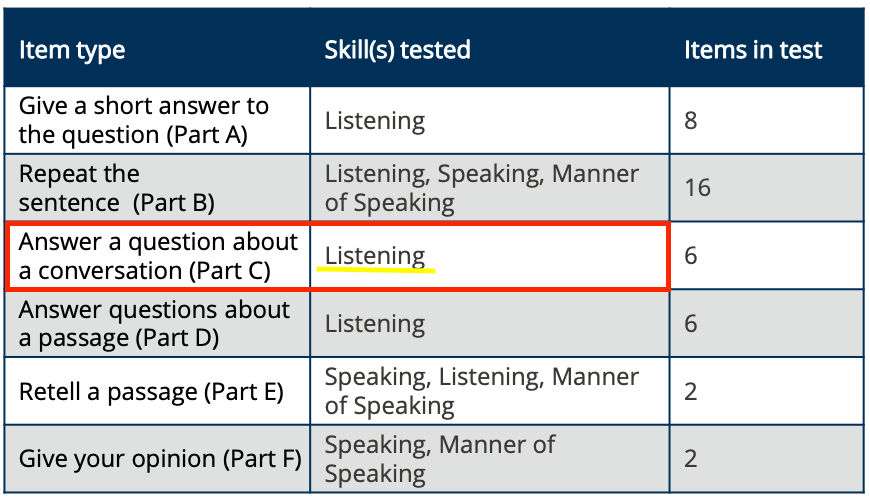
Task: Click the 'Item type' column header
Action: [157, 48]
